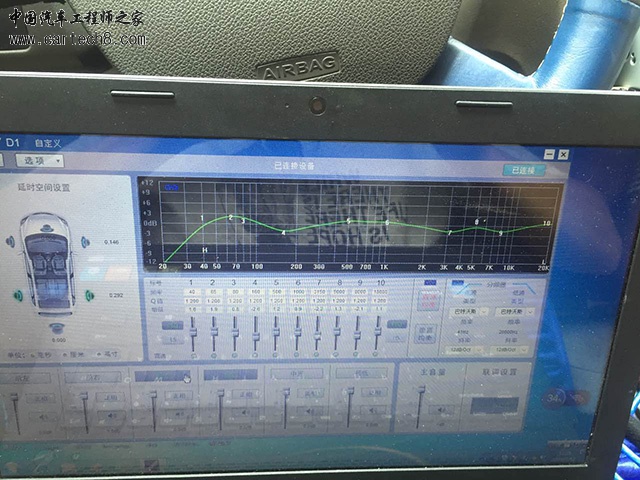The width and height of the screenshot is (640, 480).
Task: Mute the 主音量 master volume speaker icon
Action: (440, 409)
